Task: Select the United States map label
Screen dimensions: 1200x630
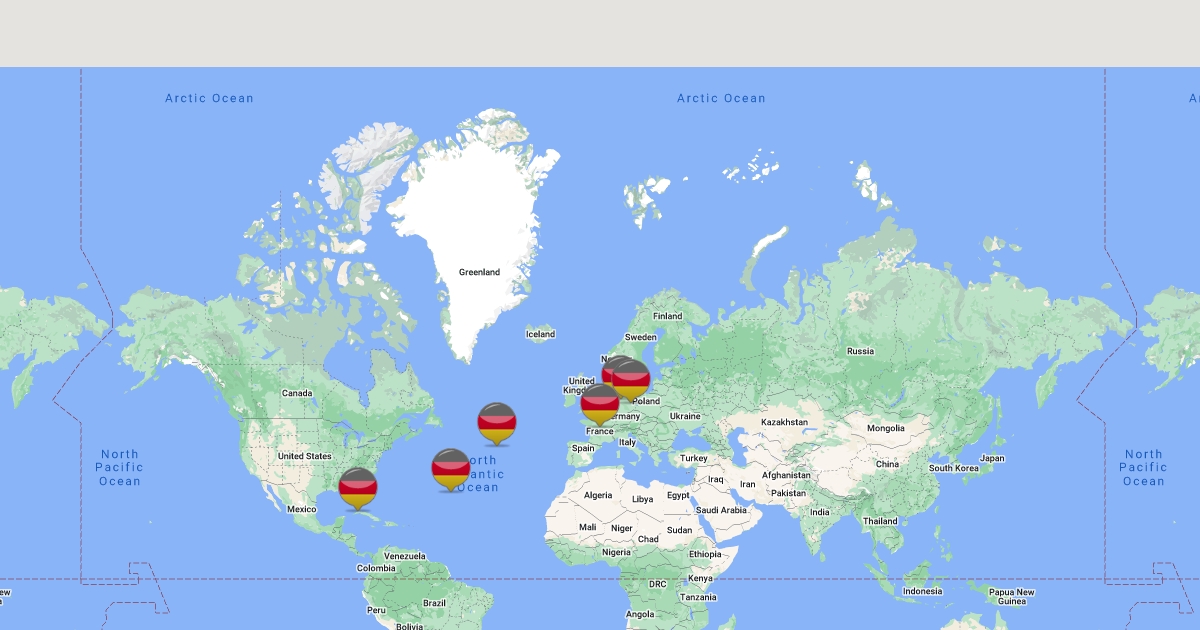Action: [304, 456]
